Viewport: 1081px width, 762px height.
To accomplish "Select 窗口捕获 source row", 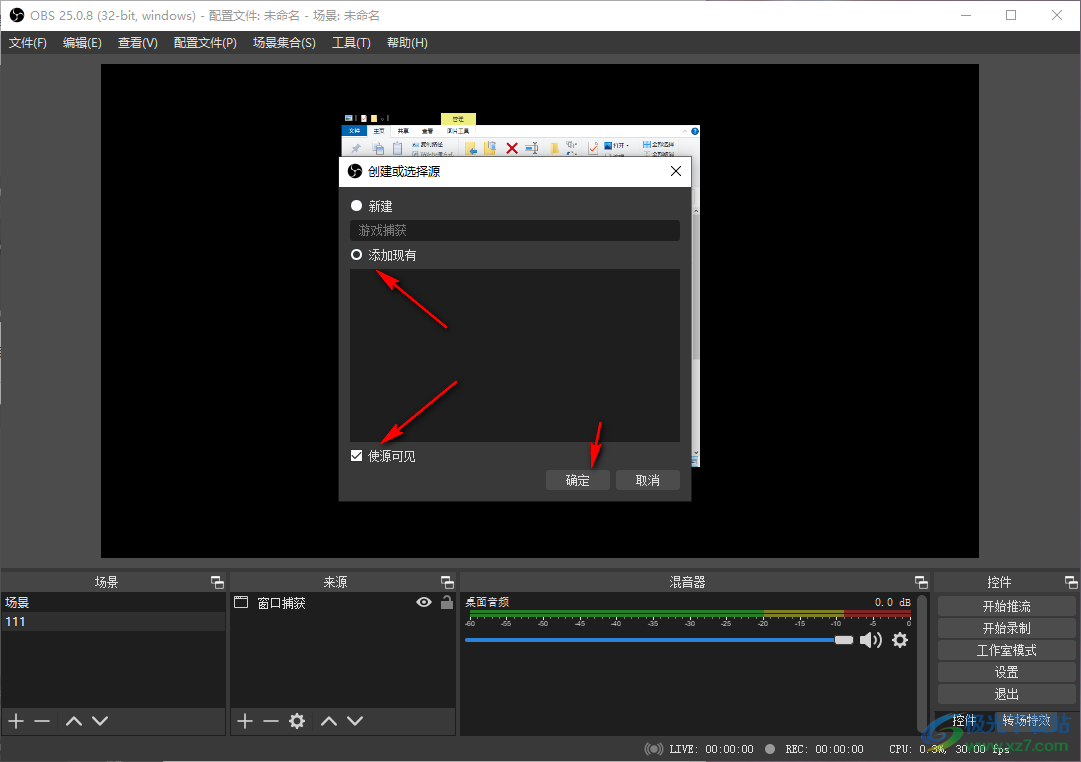I will point(343,603).
